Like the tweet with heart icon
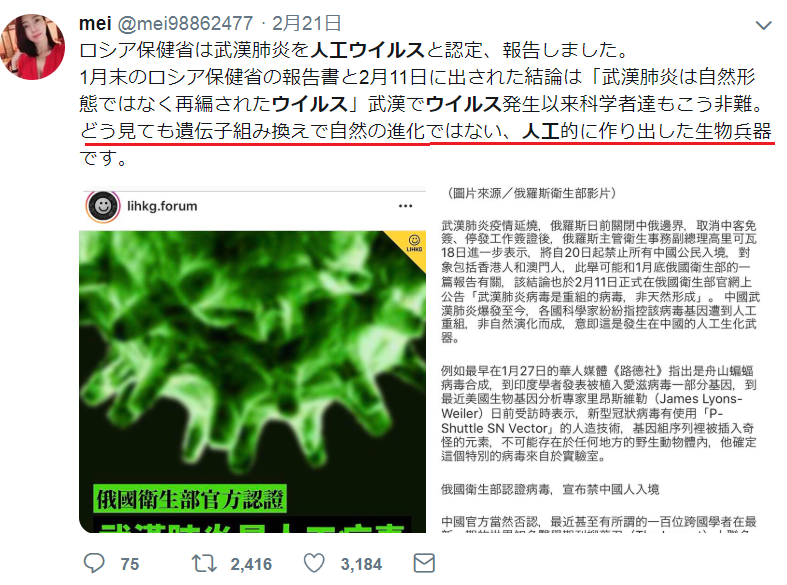This screenshot has width=787, height=585. 314,563
